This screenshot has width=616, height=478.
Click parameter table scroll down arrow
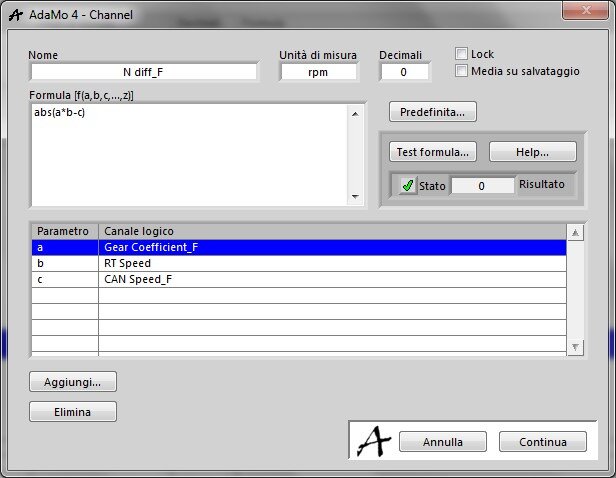click(x=575, y=347)
